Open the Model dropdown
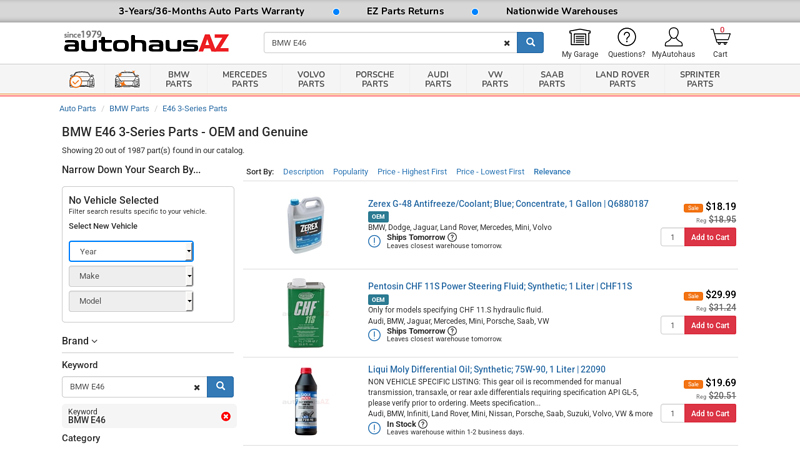Screen dimensions: 800x450 (x=131, y=301)
